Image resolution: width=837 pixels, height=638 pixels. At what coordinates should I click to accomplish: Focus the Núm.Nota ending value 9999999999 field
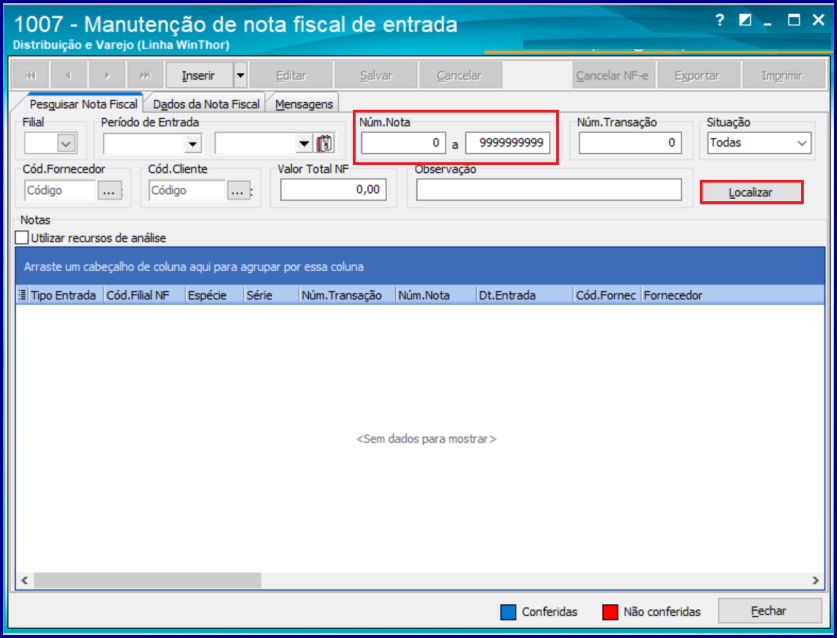pyautogui.click(x=508, y=143)
